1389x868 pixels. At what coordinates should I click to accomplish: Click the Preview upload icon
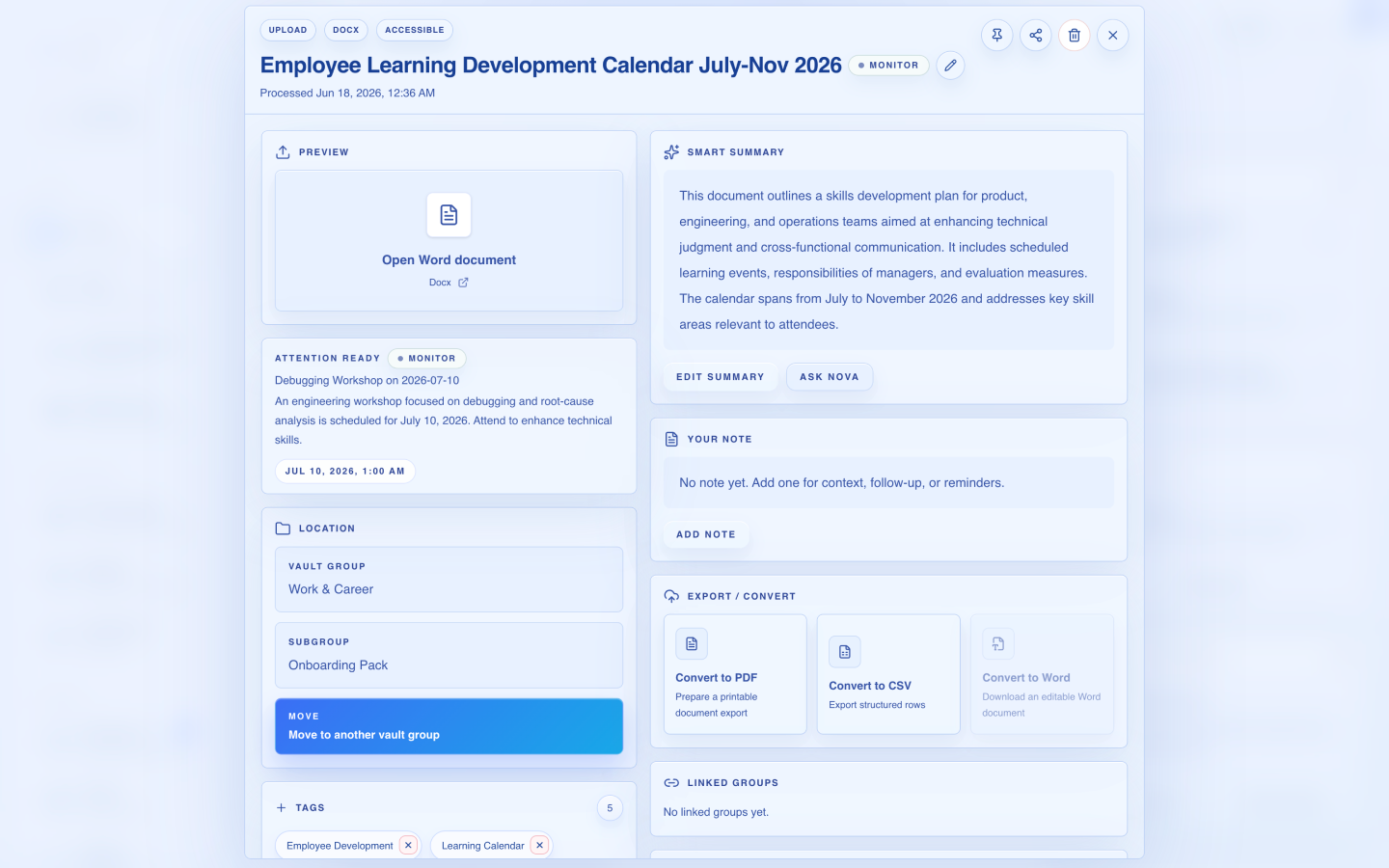(283, 152)
